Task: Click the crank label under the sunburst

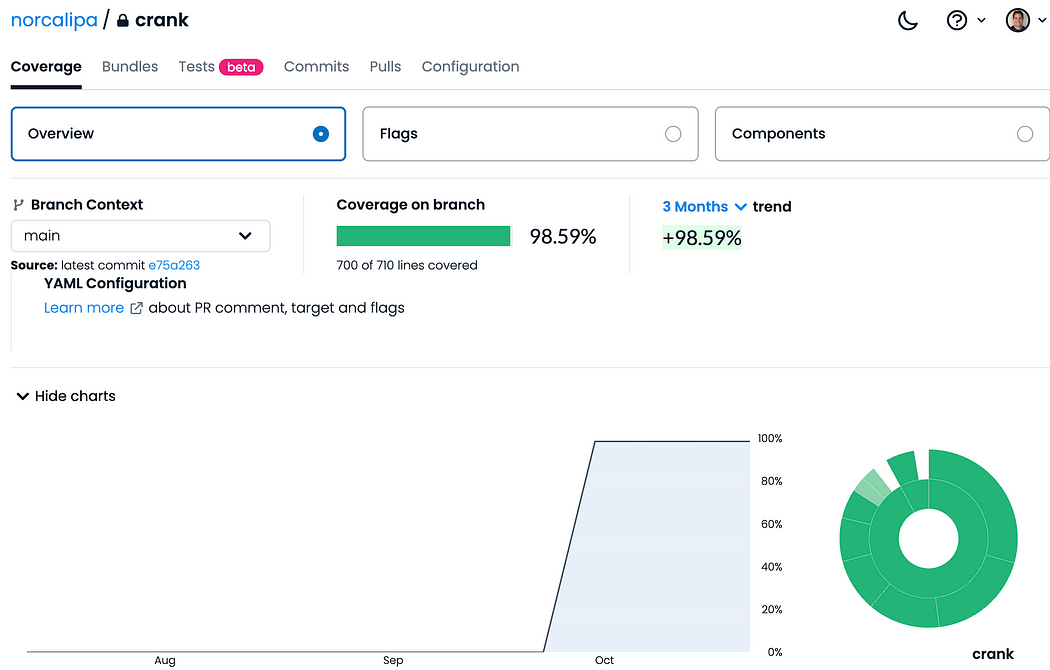Action: (993, 654)
